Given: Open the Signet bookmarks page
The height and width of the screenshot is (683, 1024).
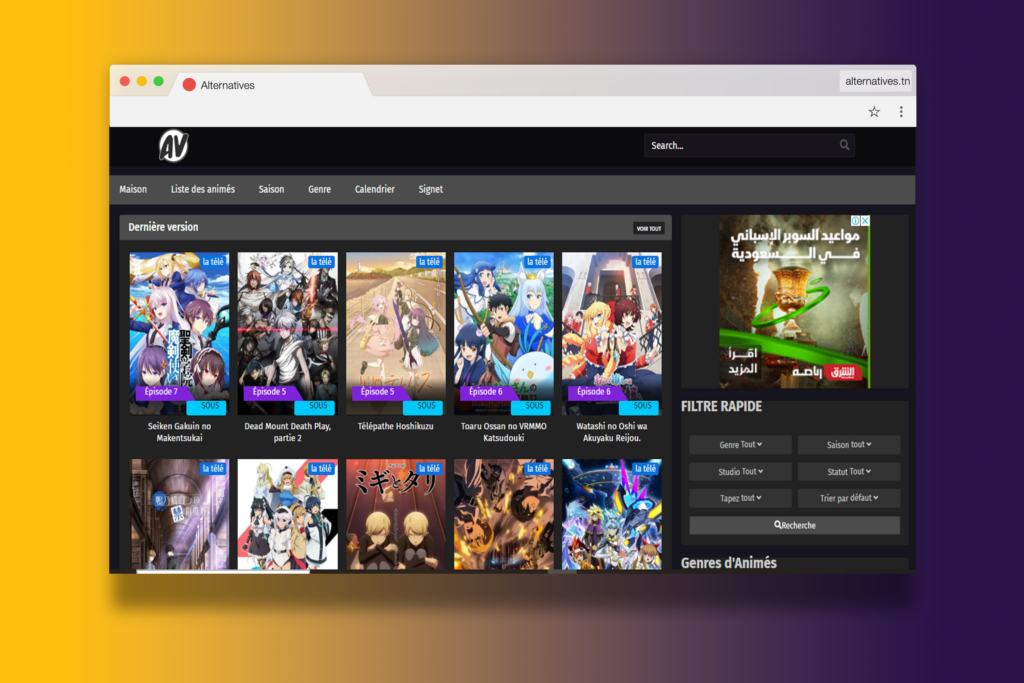Looking at the screenshot, I should point(430,189).
